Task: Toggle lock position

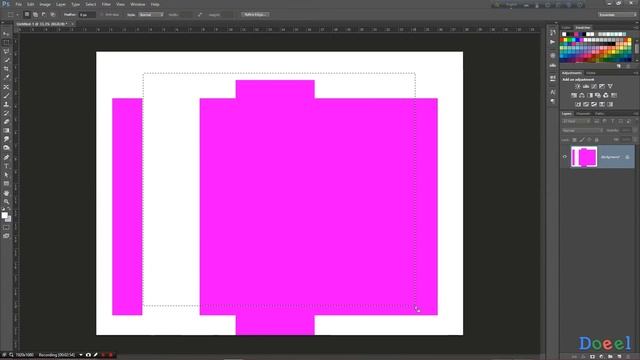Action: tap(589, 140)
